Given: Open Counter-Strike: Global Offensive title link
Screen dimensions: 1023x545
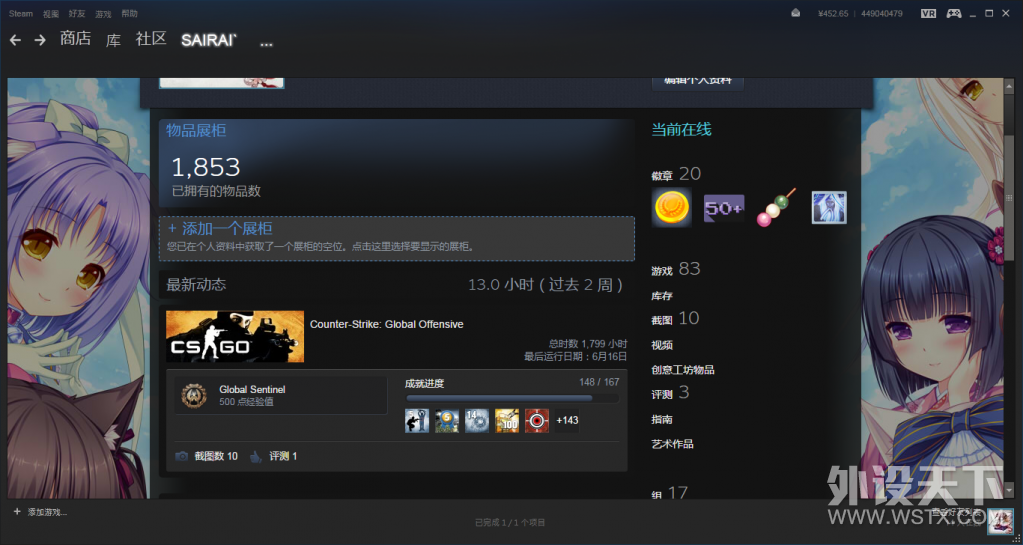Looking at the screenshot, I should click(386, 324).
